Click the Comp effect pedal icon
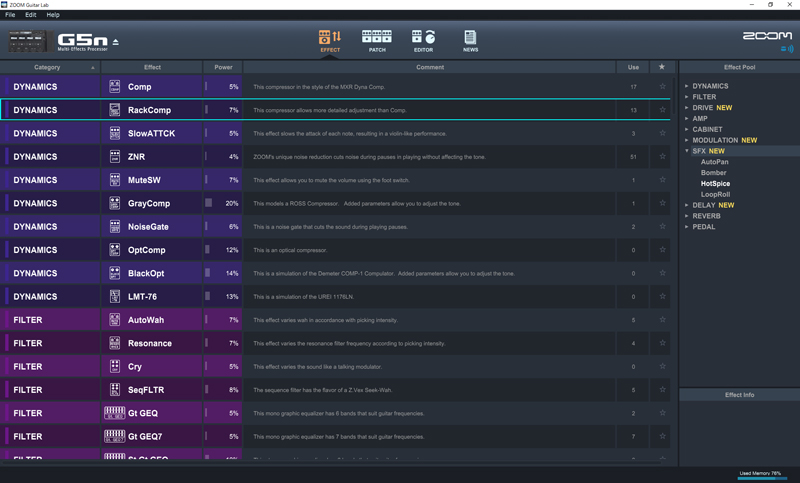The width and height of the screenshot is (800, 483). point(115,87)
